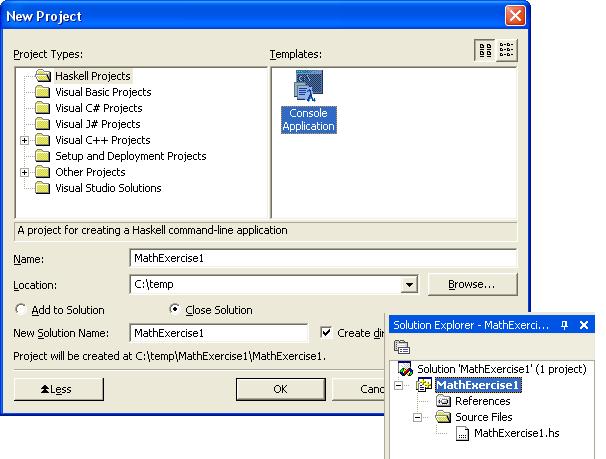The width and height of the screenshot is (606, 459).
Task: Click the Setup and Deployment Projects folder icon
Action: click(43, 156)
